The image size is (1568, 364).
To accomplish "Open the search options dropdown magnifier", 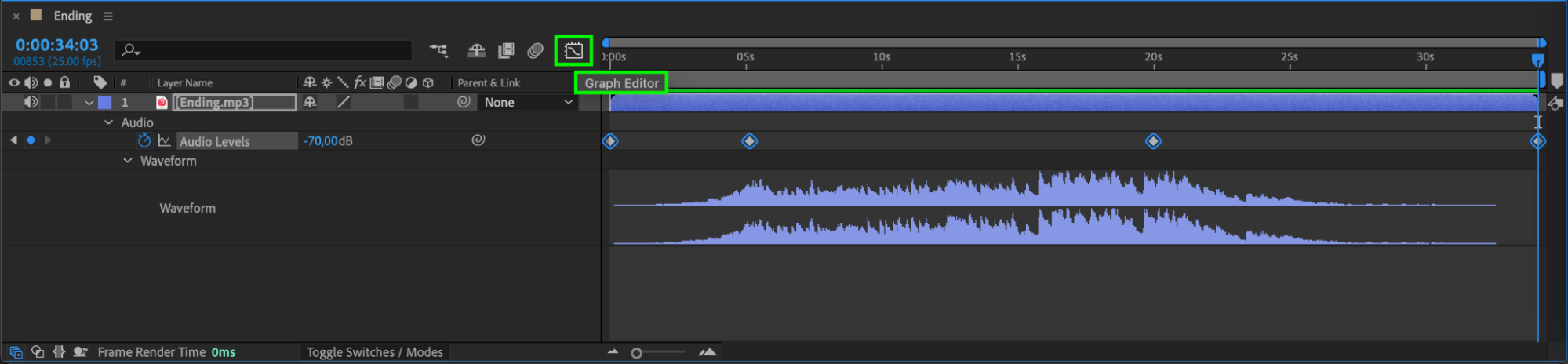I will (x=130, y=51).
